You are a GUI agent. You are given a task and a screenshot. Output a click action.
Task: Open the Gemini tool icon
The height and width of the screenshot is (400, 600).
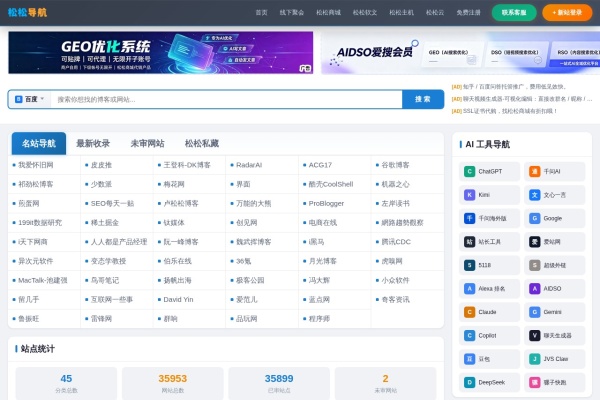535,312
